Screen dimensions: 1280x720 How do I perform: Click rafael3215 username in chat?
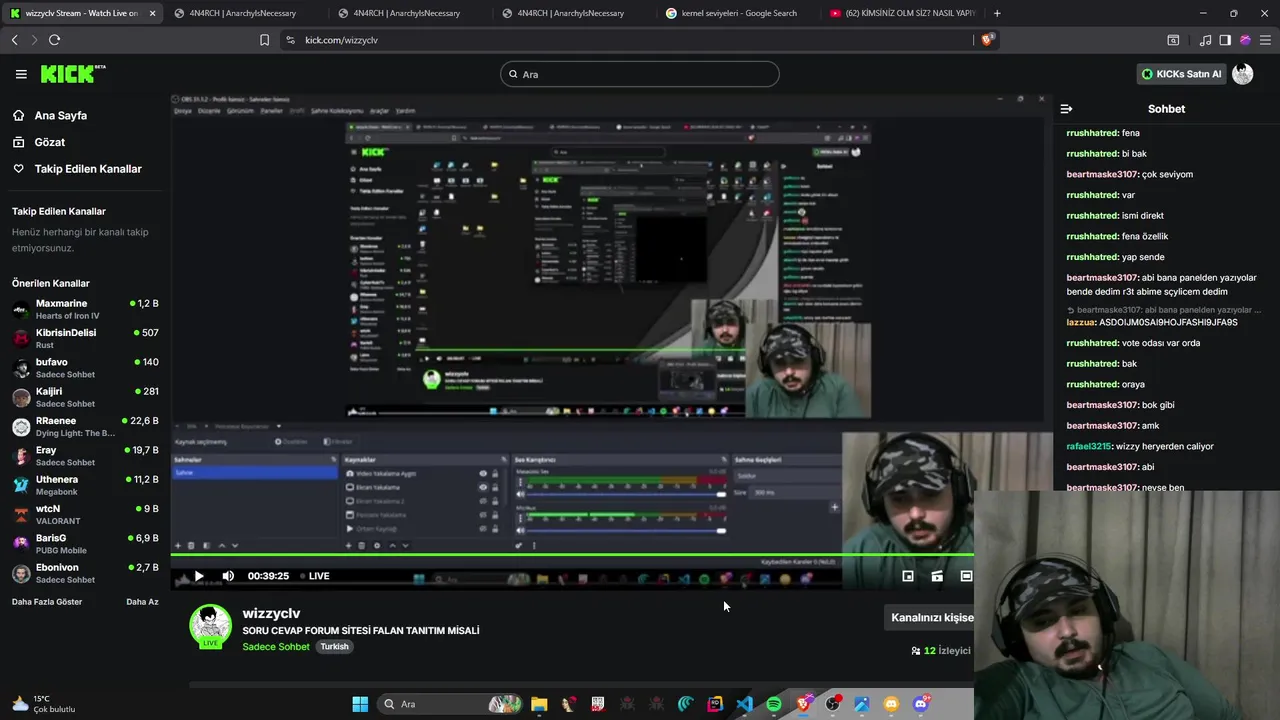1089,446
